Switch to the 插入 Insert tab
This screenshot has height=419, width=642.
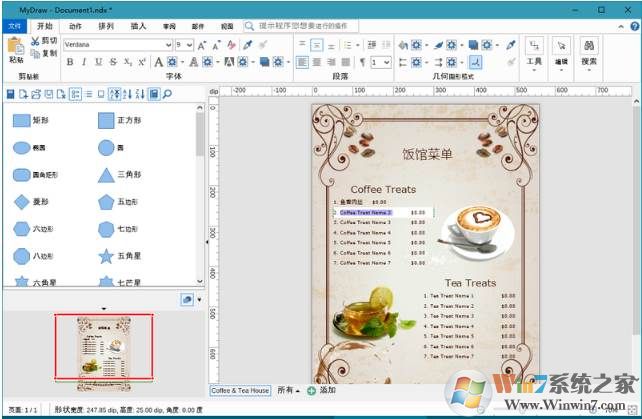coord(139,26)
